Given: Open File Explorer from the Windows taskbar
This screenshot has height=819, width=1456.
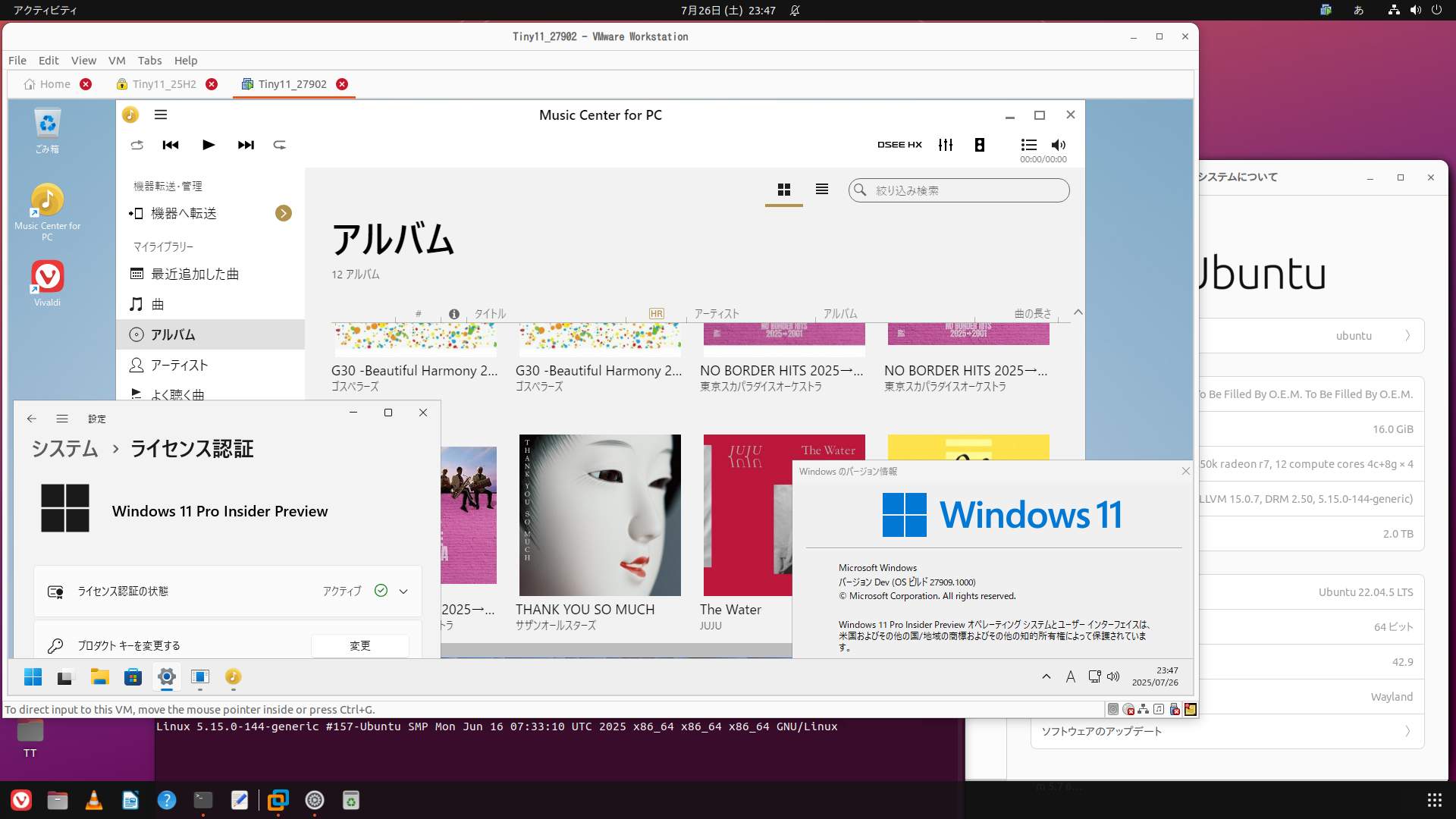Looking at the screenshot, I should point(99,676).
